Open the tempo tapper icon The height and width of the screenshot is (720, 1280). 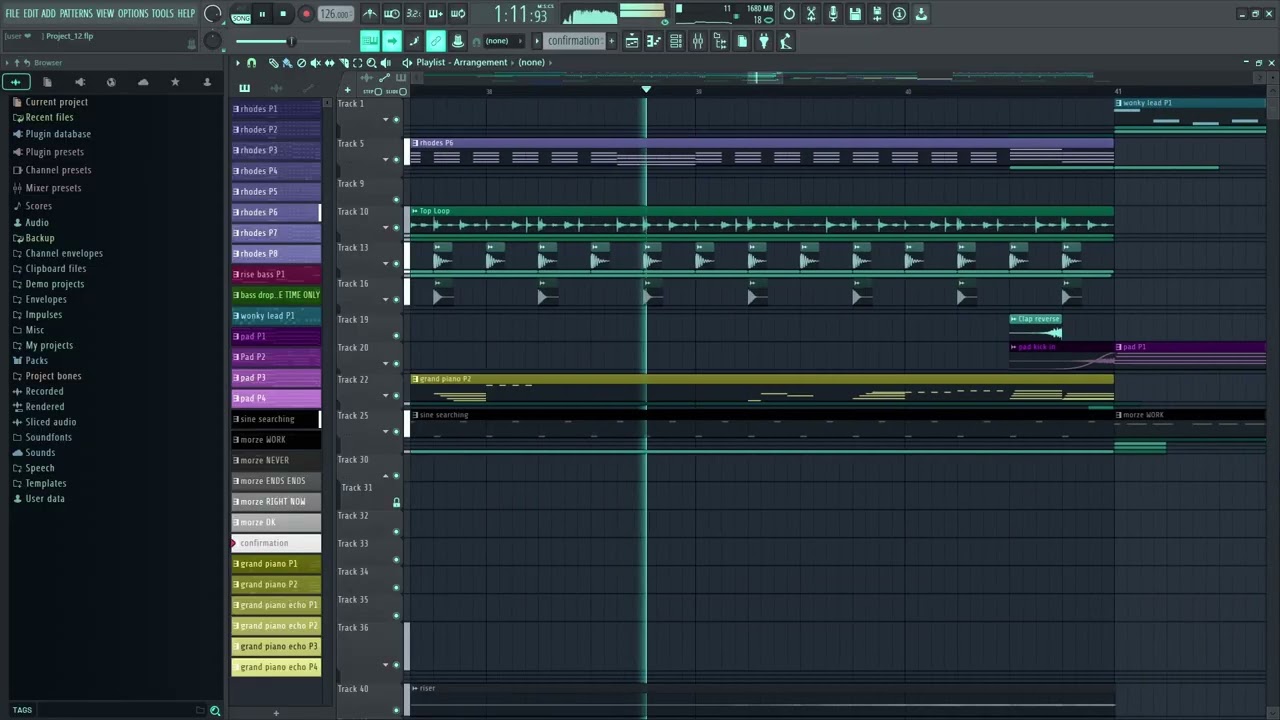786,41
